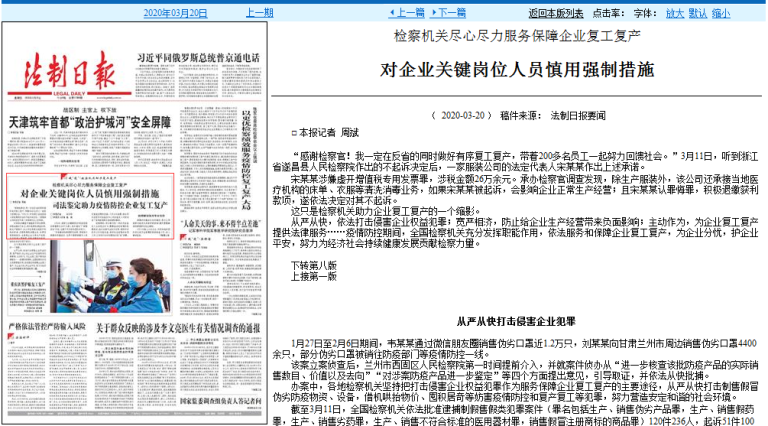Reset font size with 默认

pyautogui.click(x=697, y=13)
